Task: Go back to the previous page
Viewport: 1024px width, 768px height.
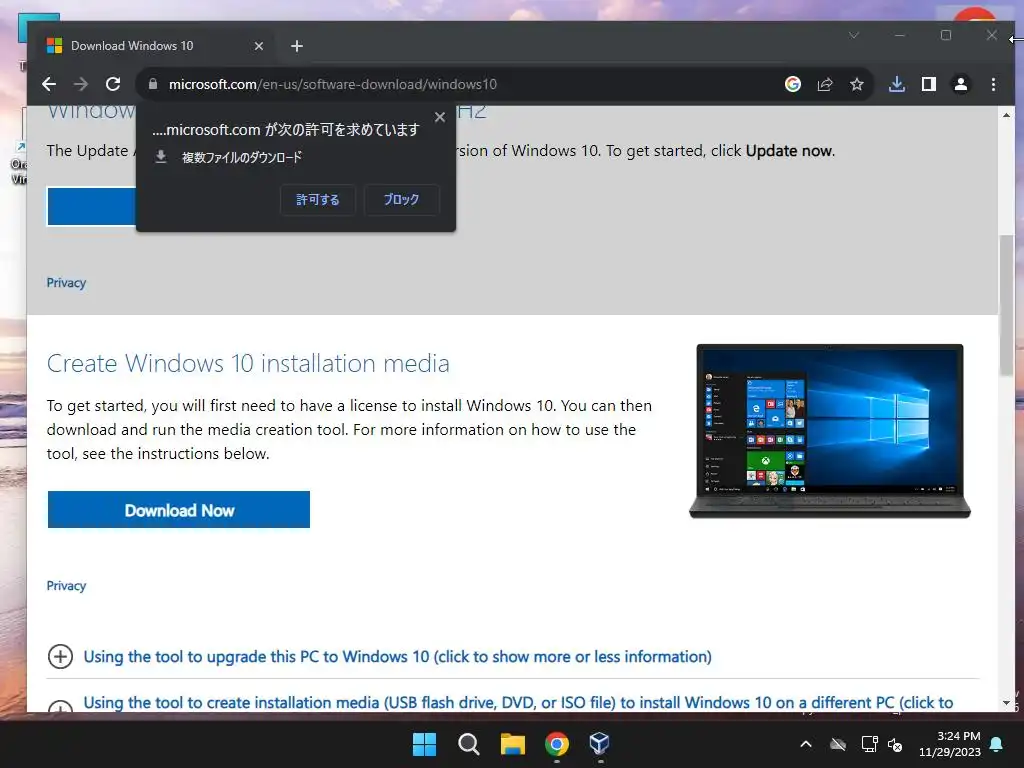Action: 49,84
